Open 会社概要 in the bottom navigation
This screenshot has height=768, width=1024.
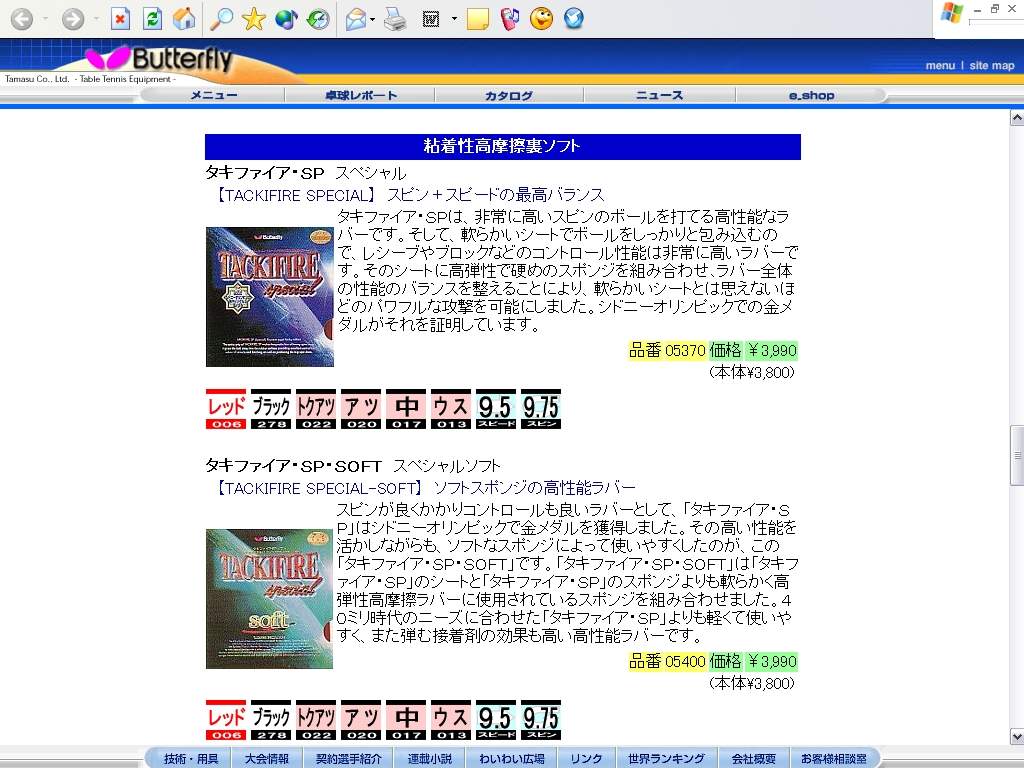(753, 758)
